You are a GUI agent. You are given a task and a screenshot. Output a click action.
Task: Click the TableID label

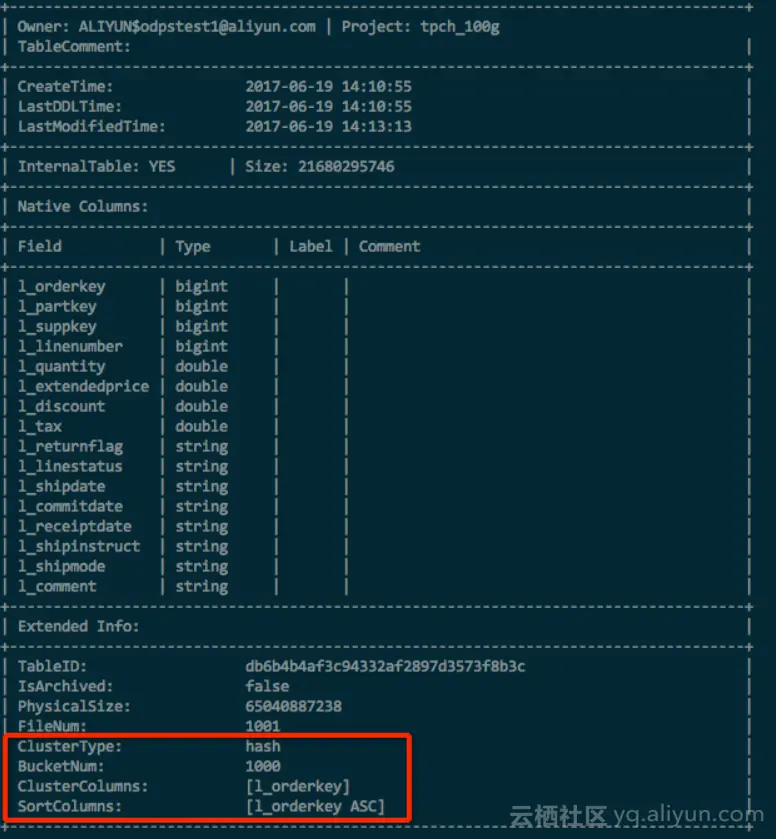pyautogui.click(x=52, y=666)
